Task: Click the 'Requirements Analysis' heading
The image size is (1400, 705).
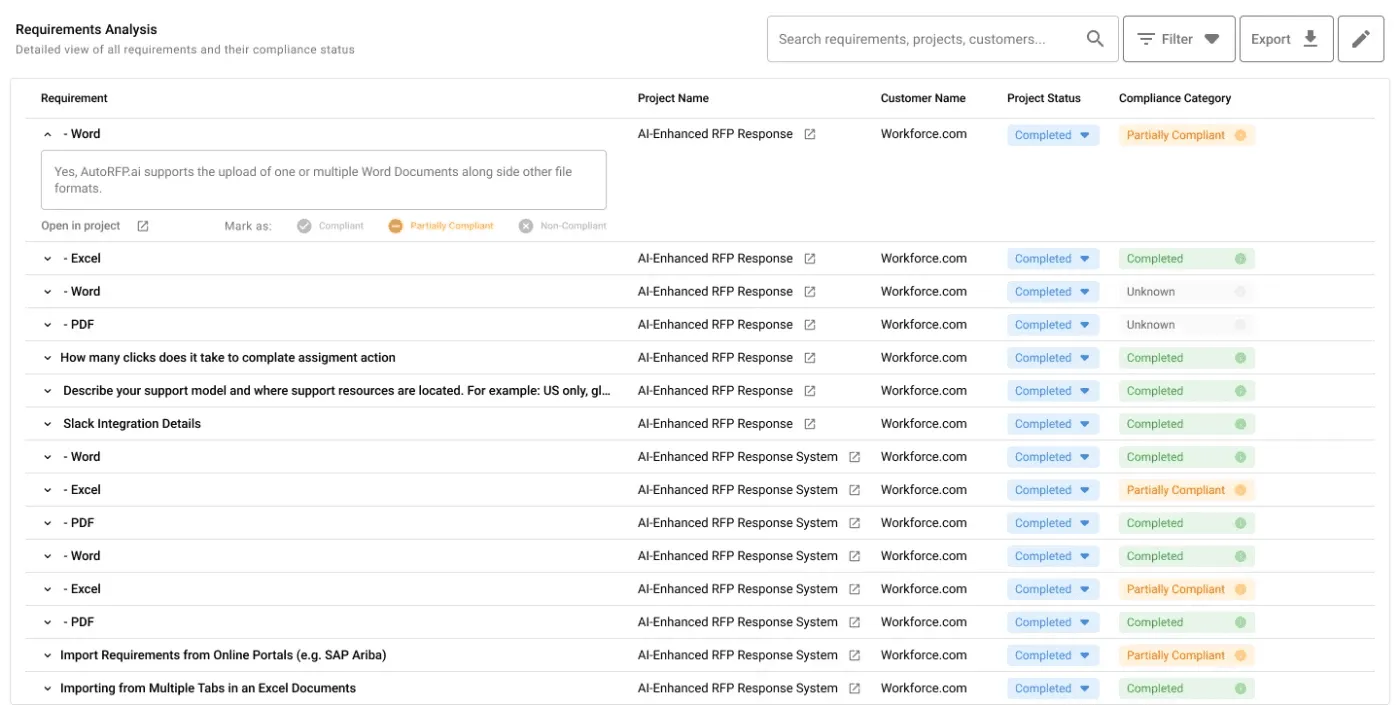Action: point(86,30)
